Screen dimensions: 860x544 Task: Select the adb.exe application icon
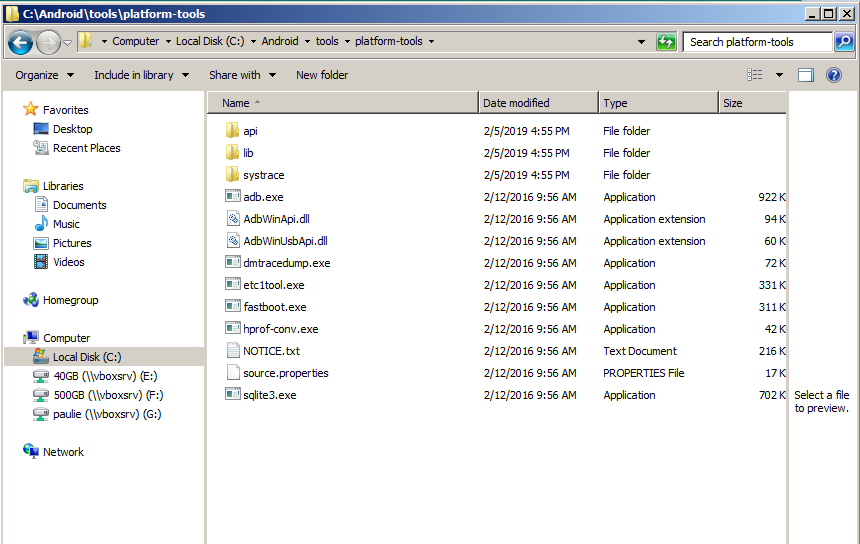click(233, 196)
